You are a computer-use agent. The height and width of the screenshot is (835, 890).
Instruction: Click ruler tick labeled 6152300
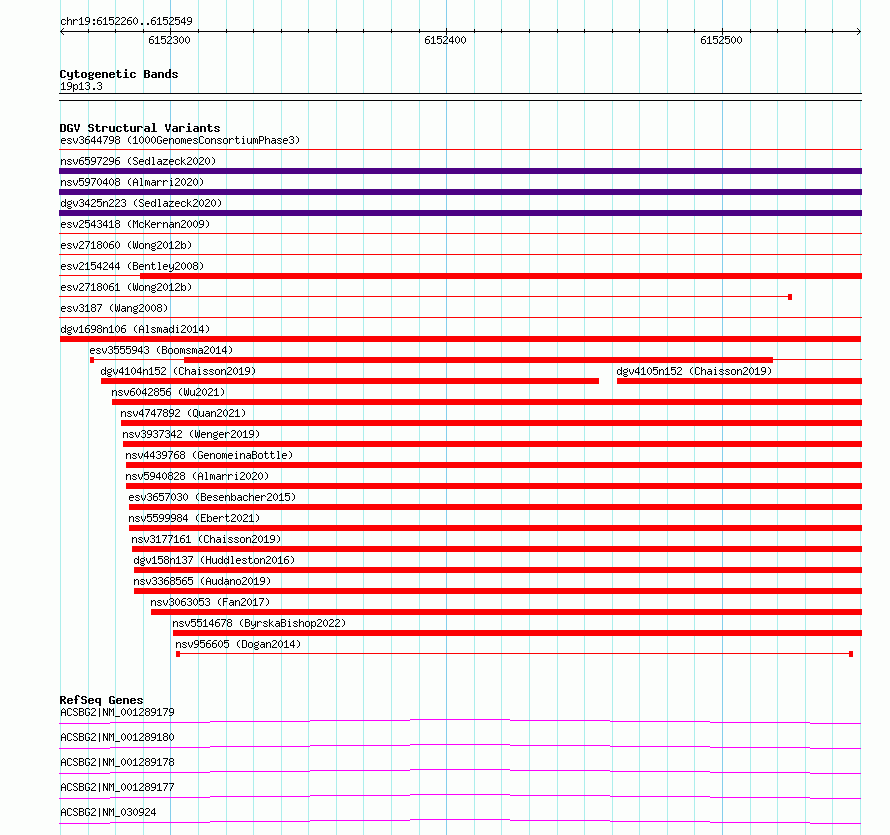click(x=169, y=40)
